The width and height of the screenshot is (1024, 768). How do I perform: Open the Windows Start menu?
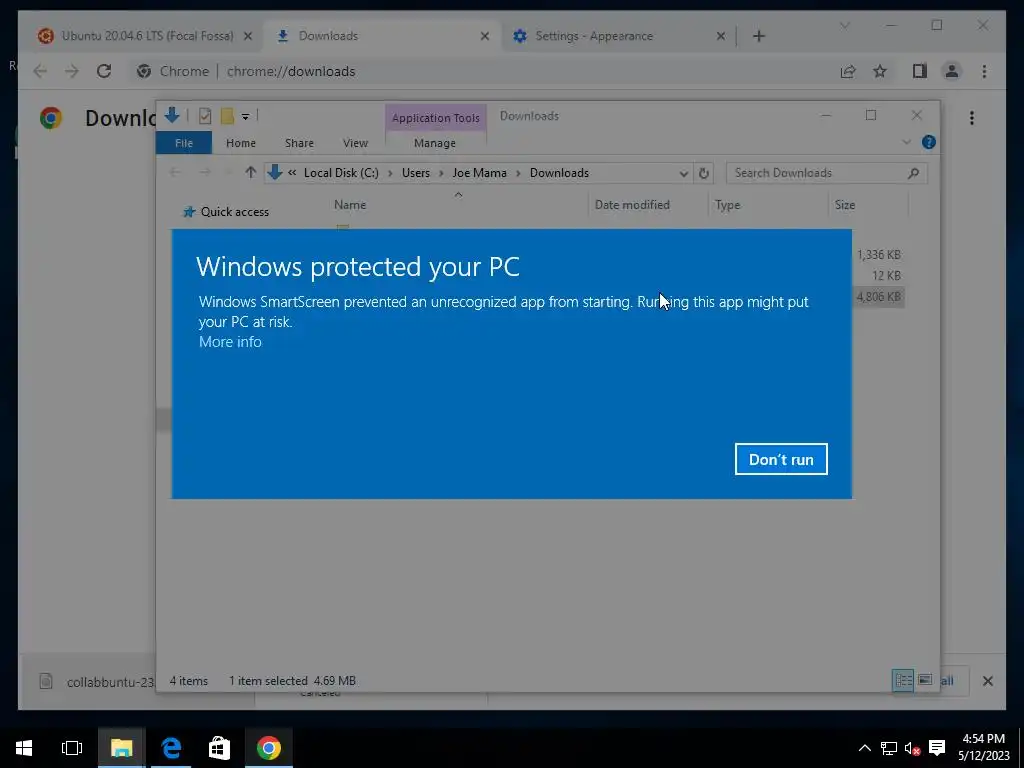[24, 748]
